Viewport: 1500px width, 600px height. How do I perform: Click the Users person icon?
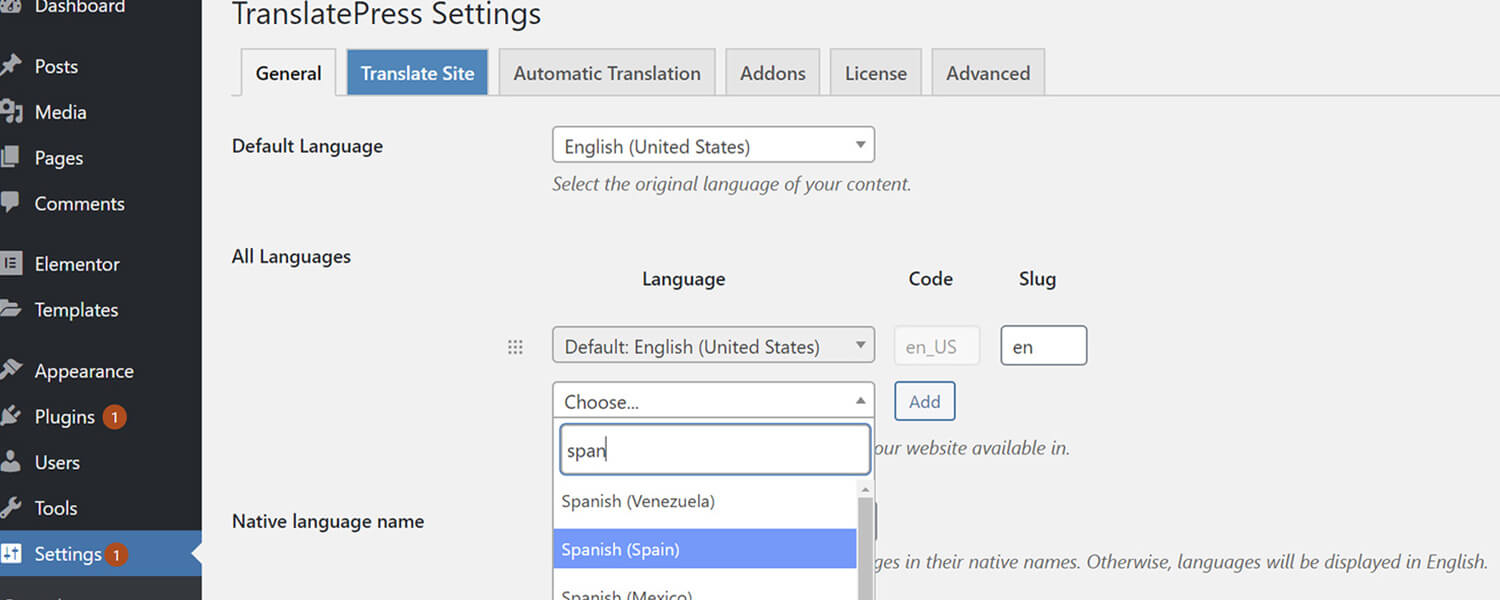10,462
